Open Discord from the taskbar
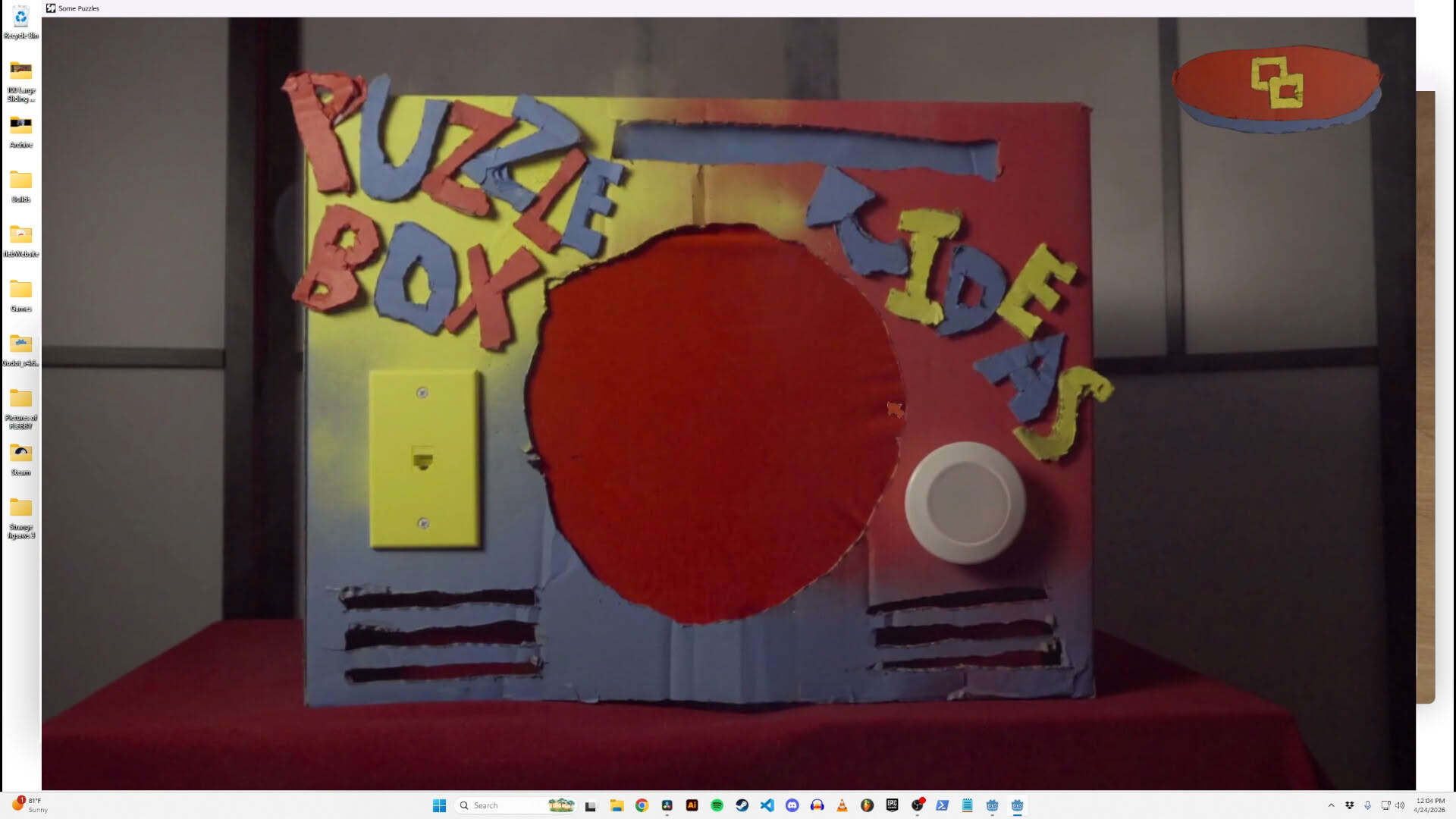1456x819 pixels. pos(792,805)
